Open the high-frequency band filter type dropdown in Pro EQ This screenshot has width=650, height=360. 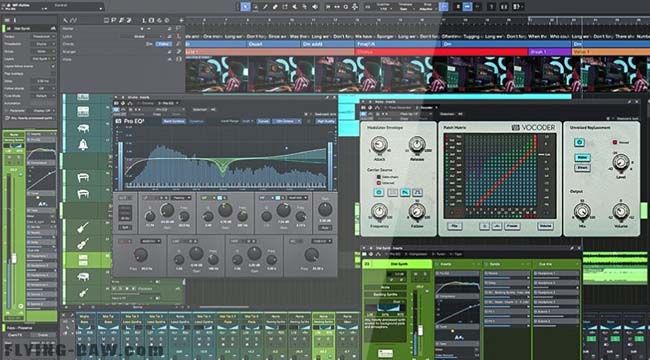point(298,198)
